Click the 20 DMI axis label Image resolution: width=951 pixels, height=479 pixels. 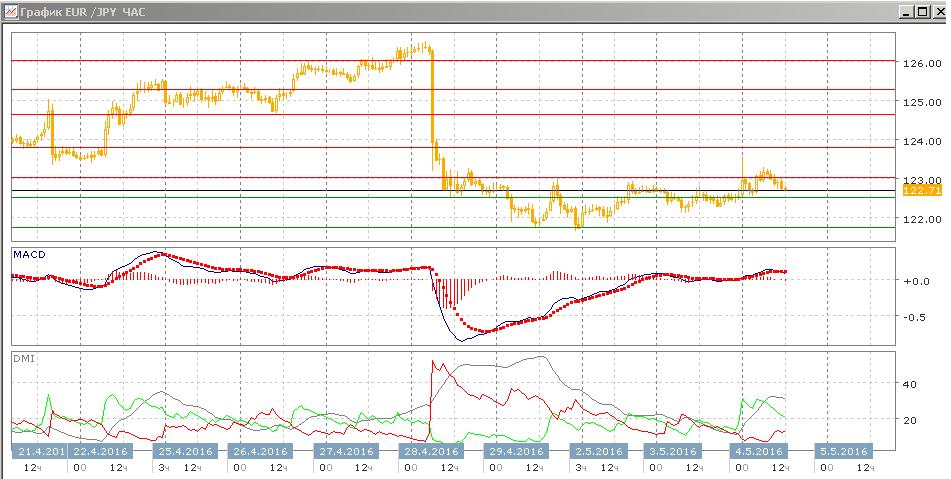910,420
